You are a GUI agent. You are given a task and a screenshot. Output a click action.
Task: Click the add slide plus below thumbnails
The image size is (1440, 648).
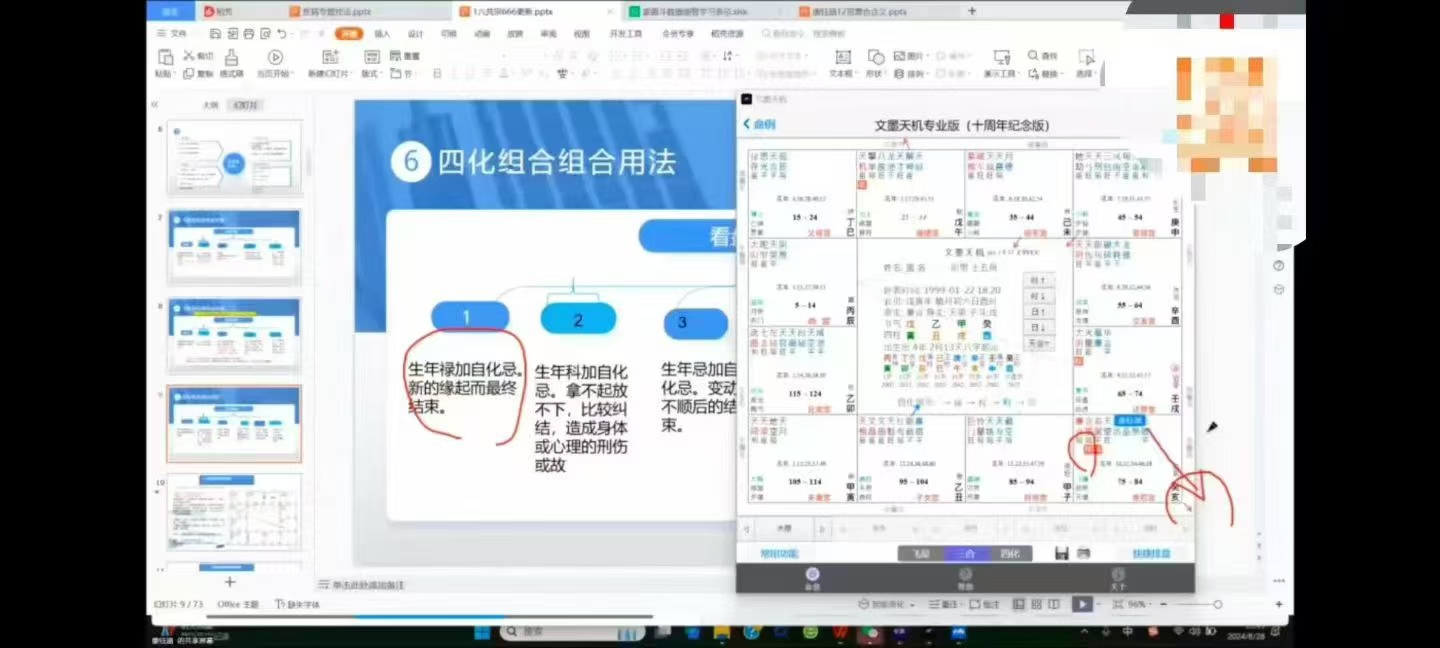[x=230, y=581]
